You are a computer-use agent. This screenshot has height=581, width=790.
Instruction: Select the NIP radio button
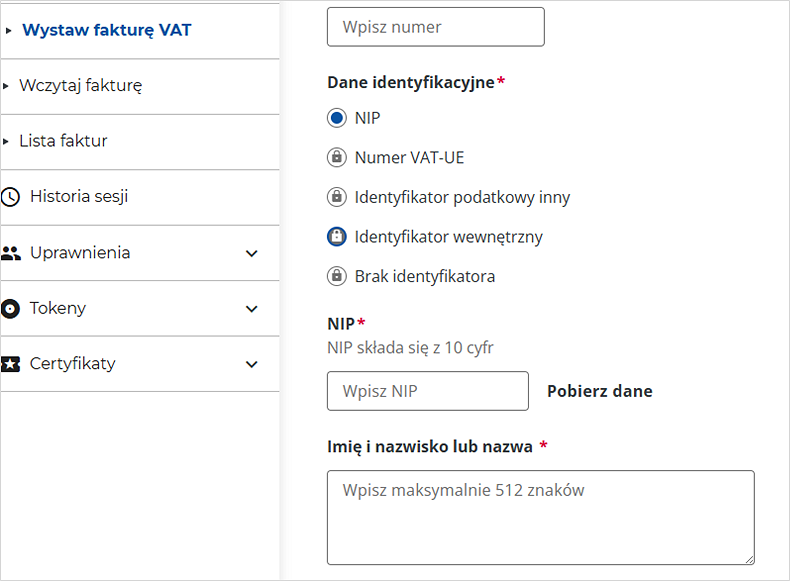point(336,118)
